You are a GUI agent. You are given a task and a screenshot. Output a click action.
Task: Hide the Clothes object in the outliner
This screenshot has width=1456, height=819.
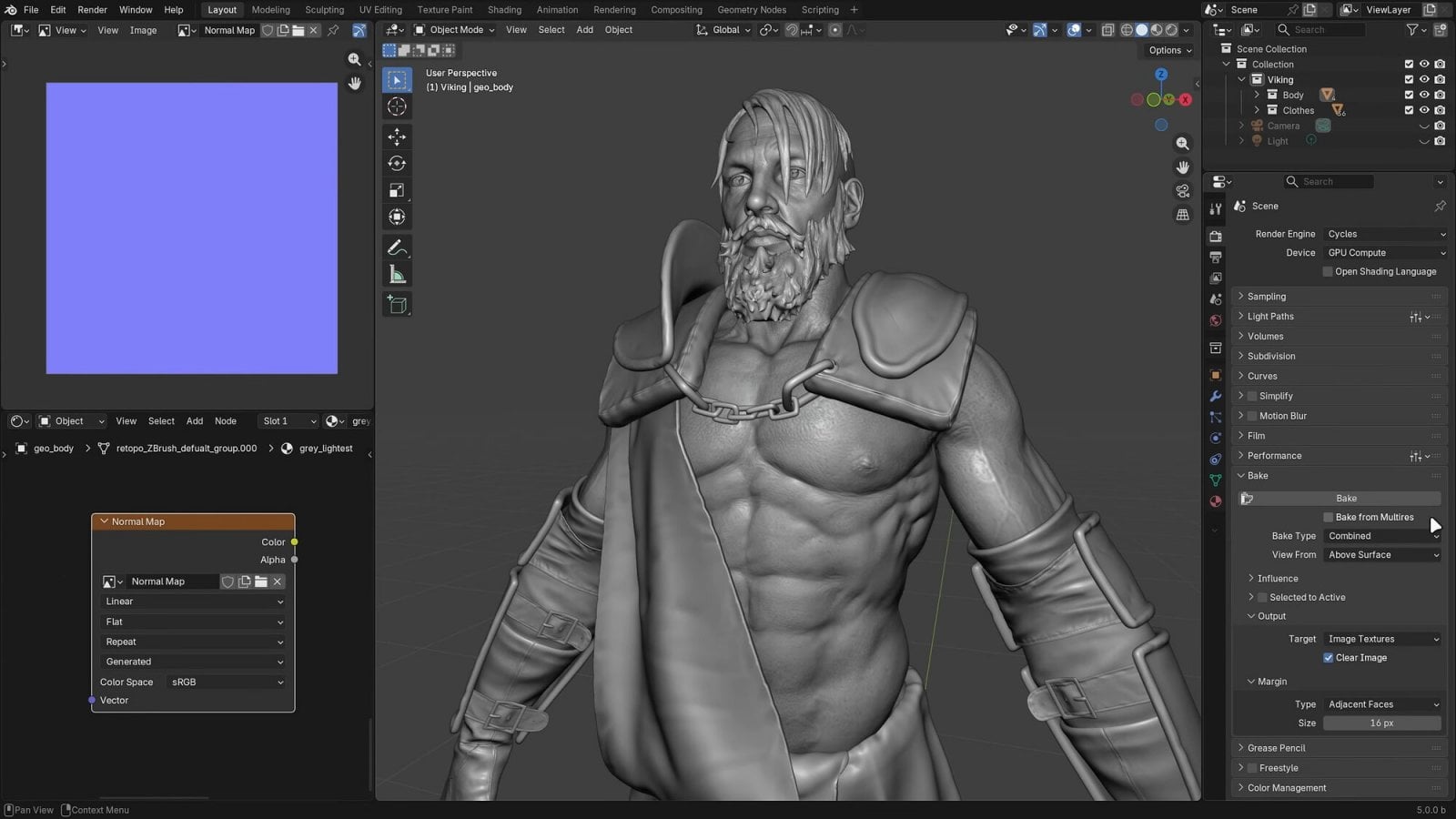click(x=1423, y=109)
